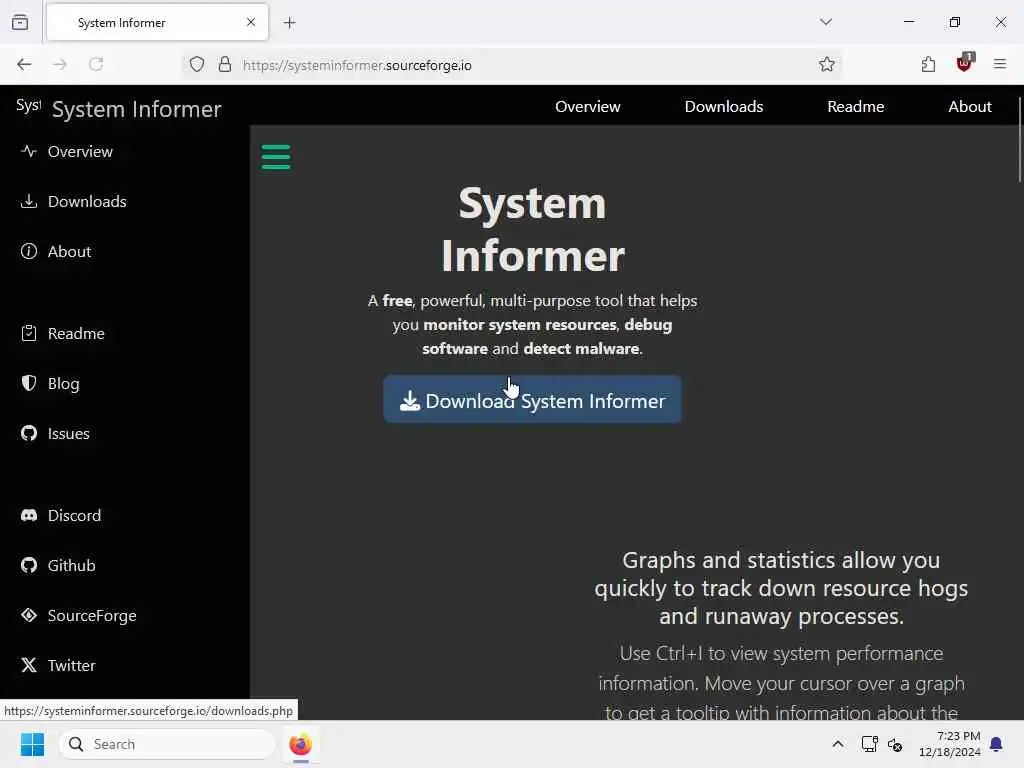1024x768 pixels.
Task: Click the taskbar Search box
Action: click(x=167, y=744)
